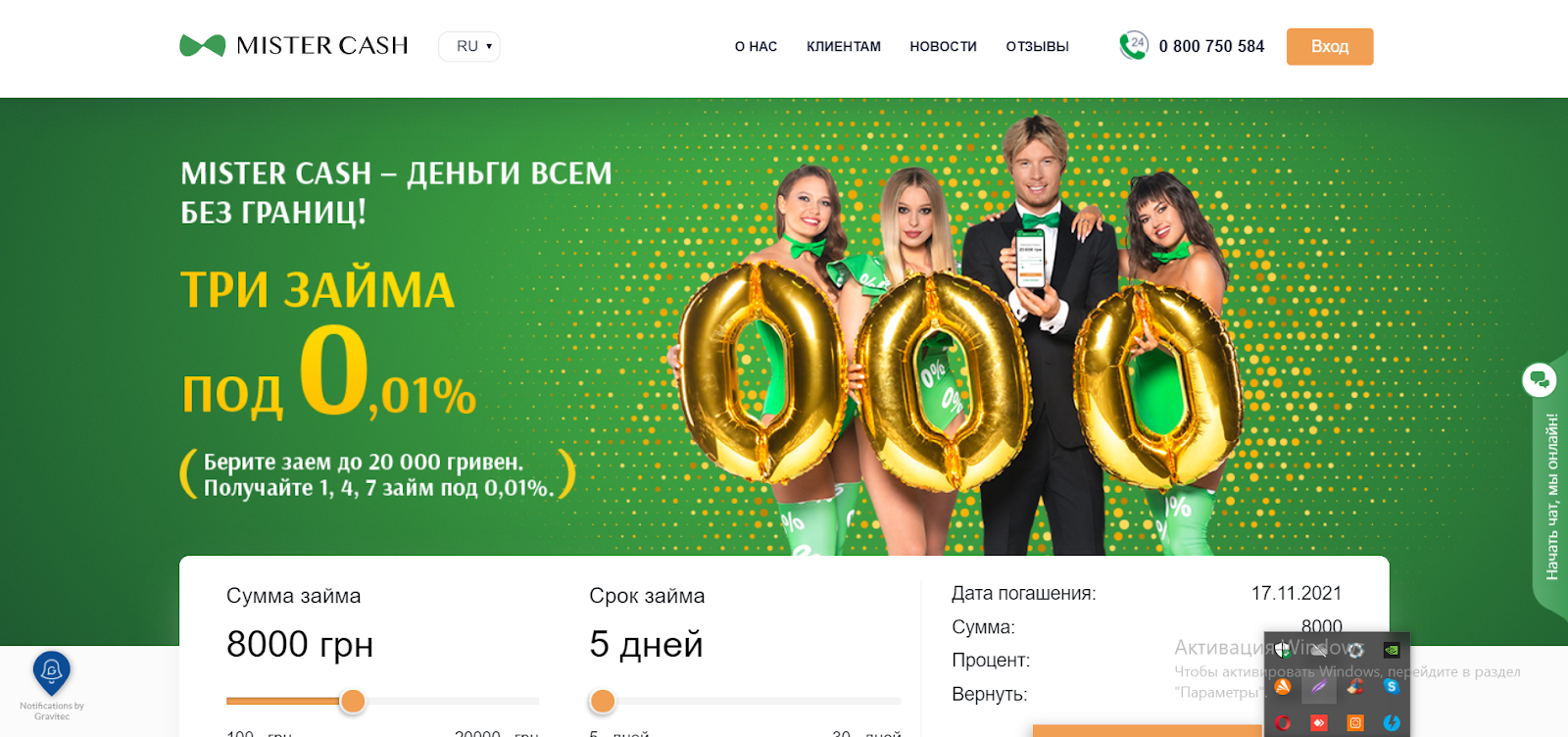1568x737 pixels.
Task: Click the AnyDesk red tray icon
Action: click(x=1319, y=723)
